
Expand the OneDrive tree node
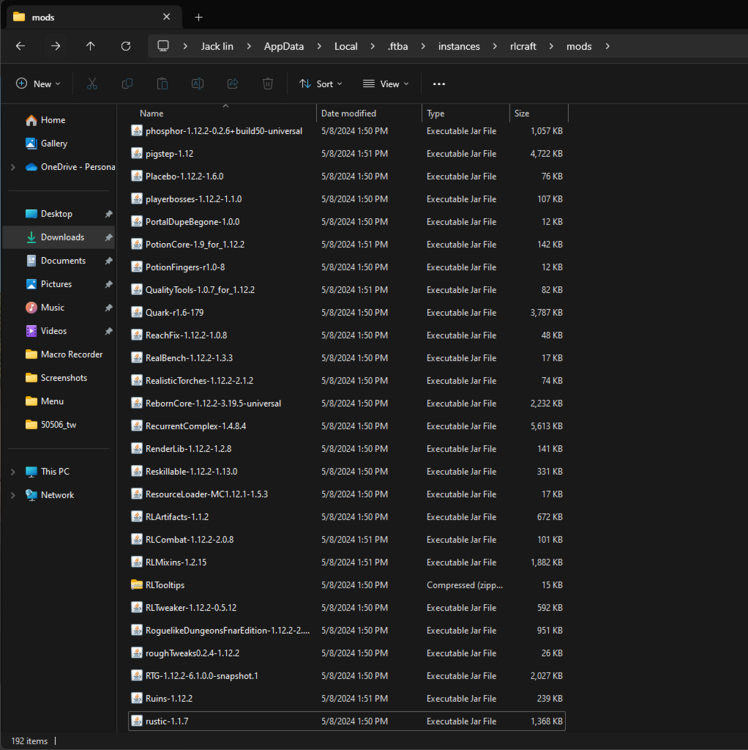tap(13, 167)
